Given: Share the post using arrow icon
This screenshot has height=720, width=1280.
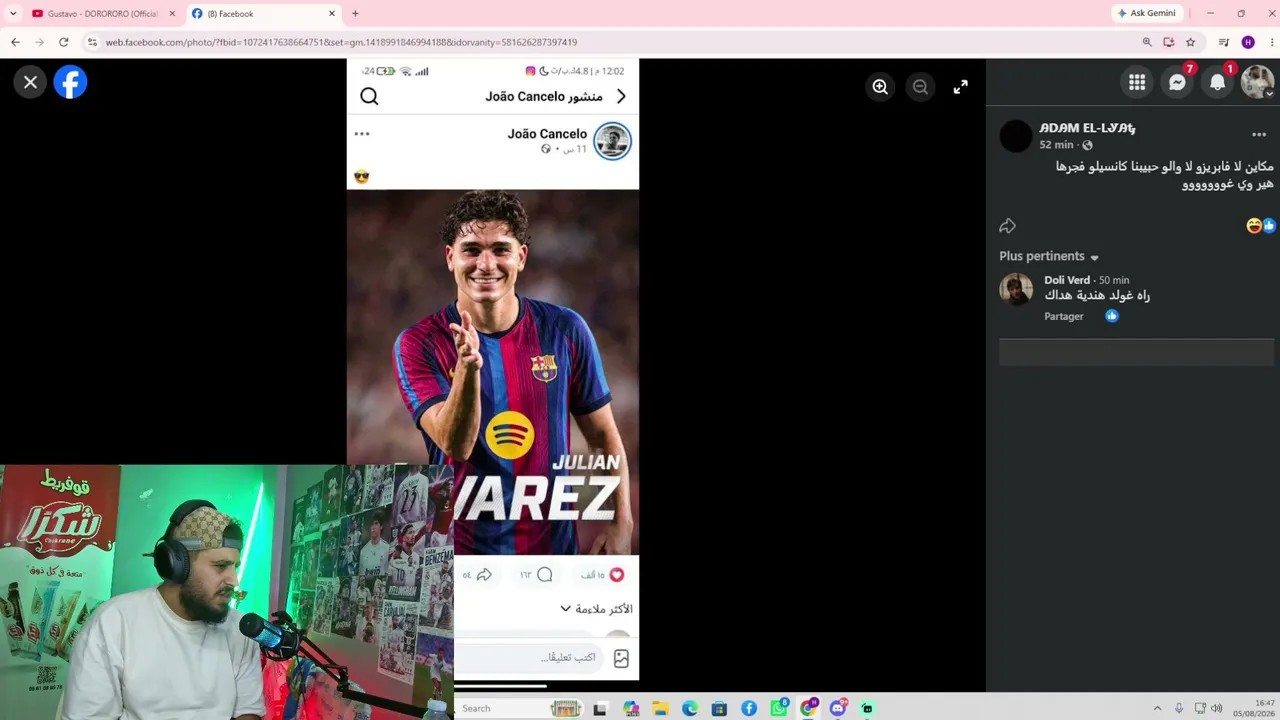Looking at the screenshot, I should click(1007, 226).
